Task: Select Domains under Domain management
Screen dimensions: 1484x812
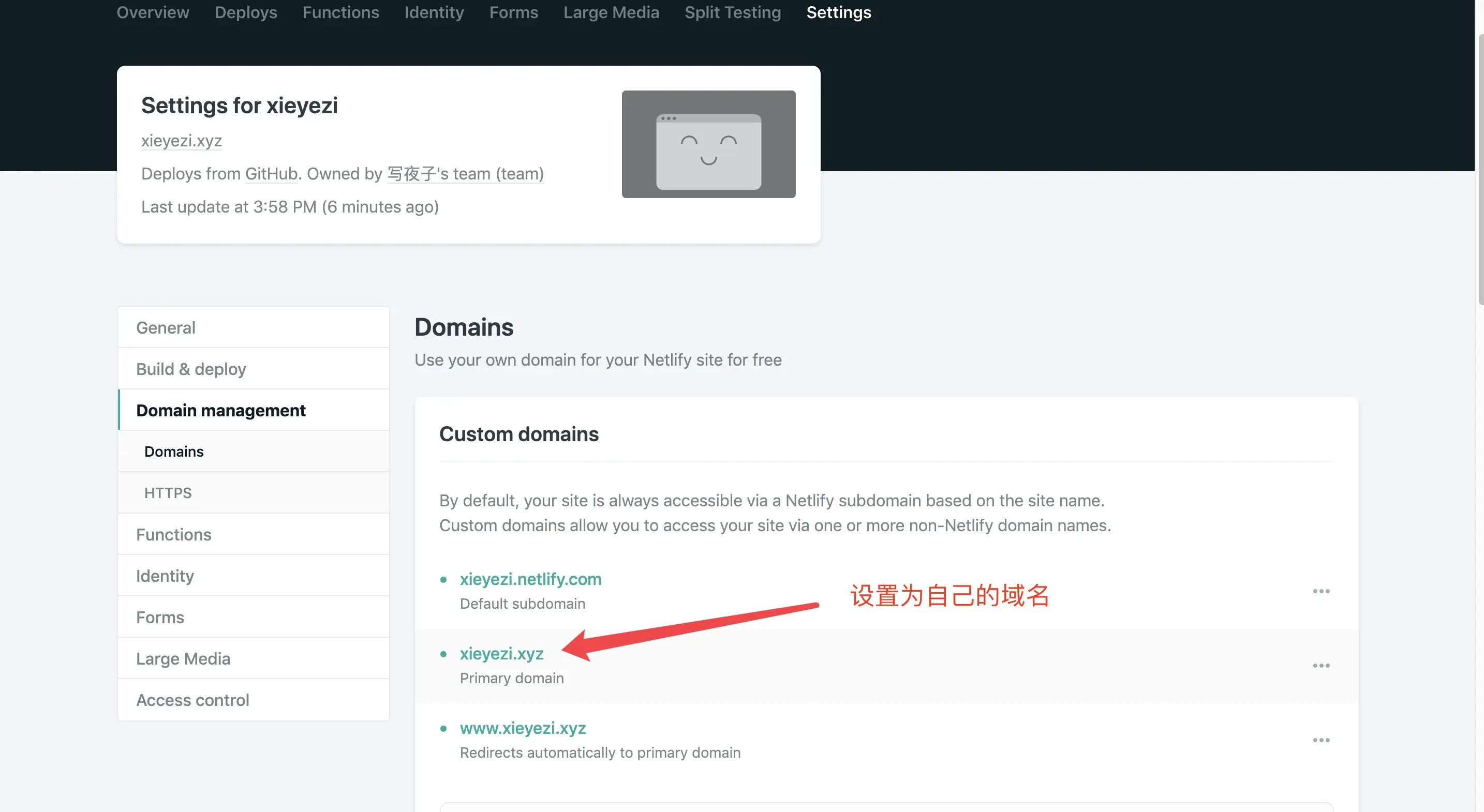Action: [x=174, y=452]
